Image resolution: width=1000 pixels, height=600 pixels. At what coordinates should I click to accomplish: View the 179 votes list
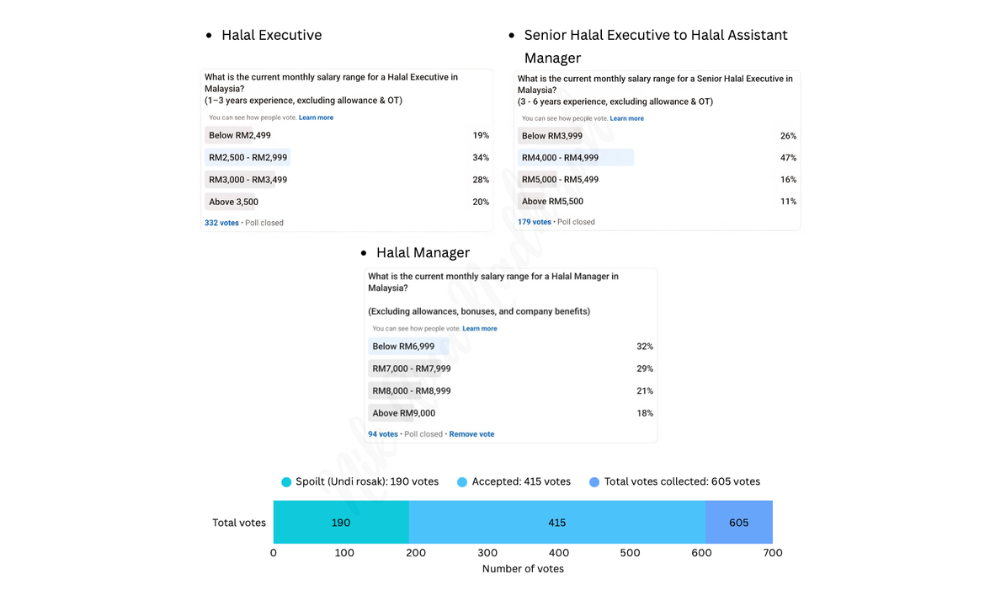click(x=534, y=222)
